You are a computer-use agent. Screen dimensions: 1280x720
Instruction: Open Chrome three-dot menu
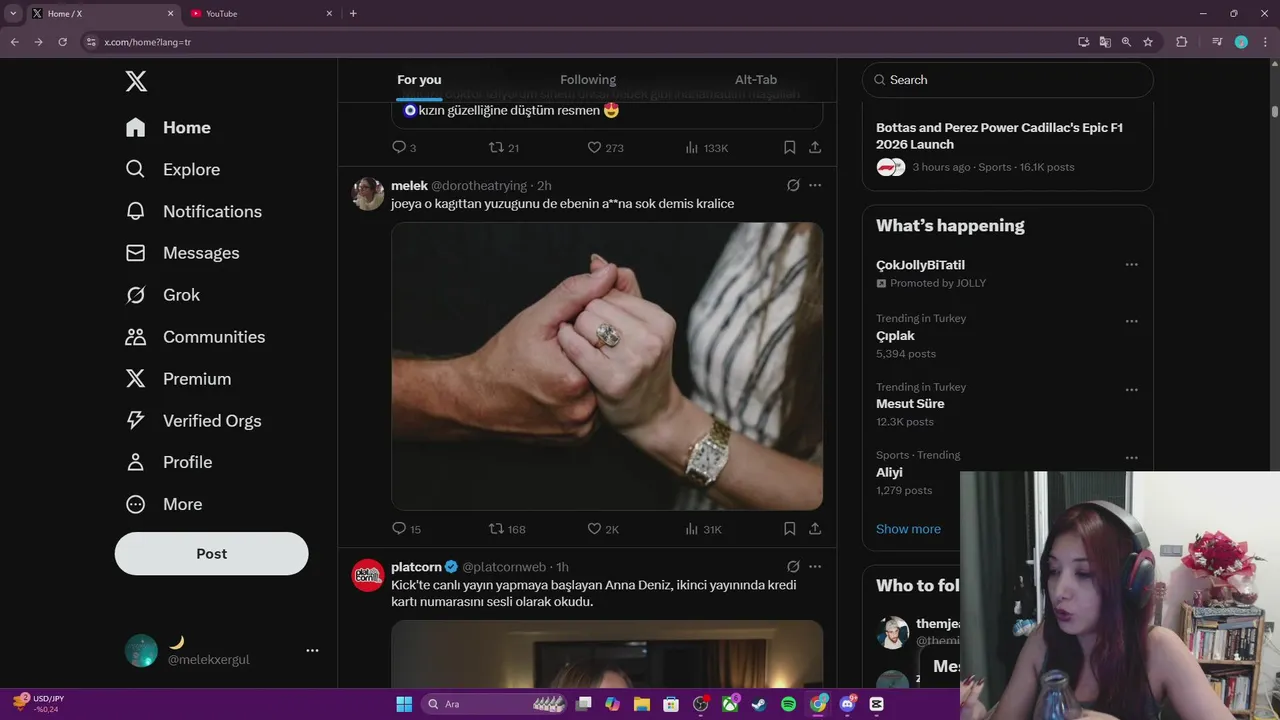click(x=1264, y=42)
